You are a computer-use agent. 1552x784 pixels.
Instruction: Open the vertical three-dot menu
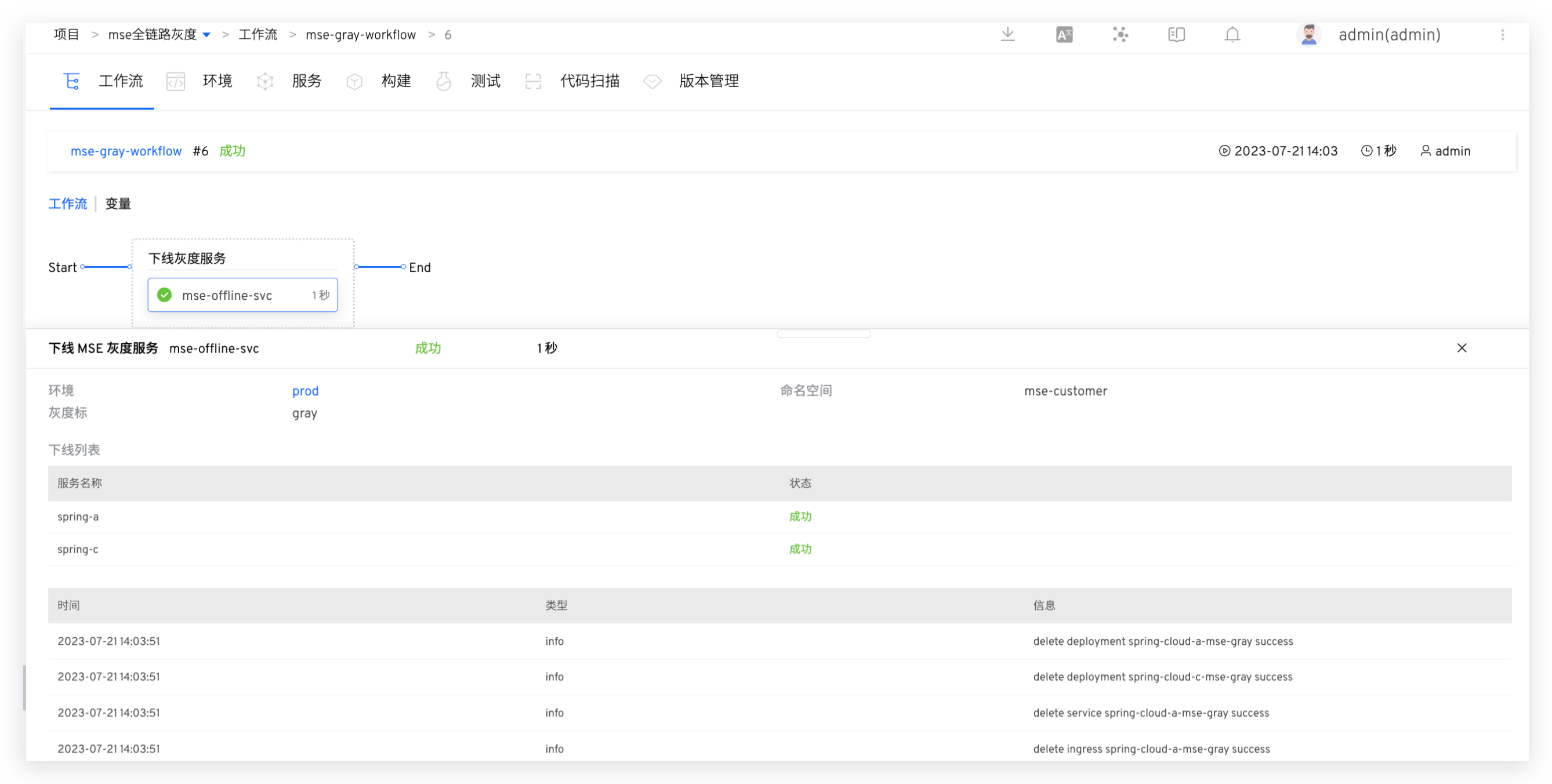1503,35
